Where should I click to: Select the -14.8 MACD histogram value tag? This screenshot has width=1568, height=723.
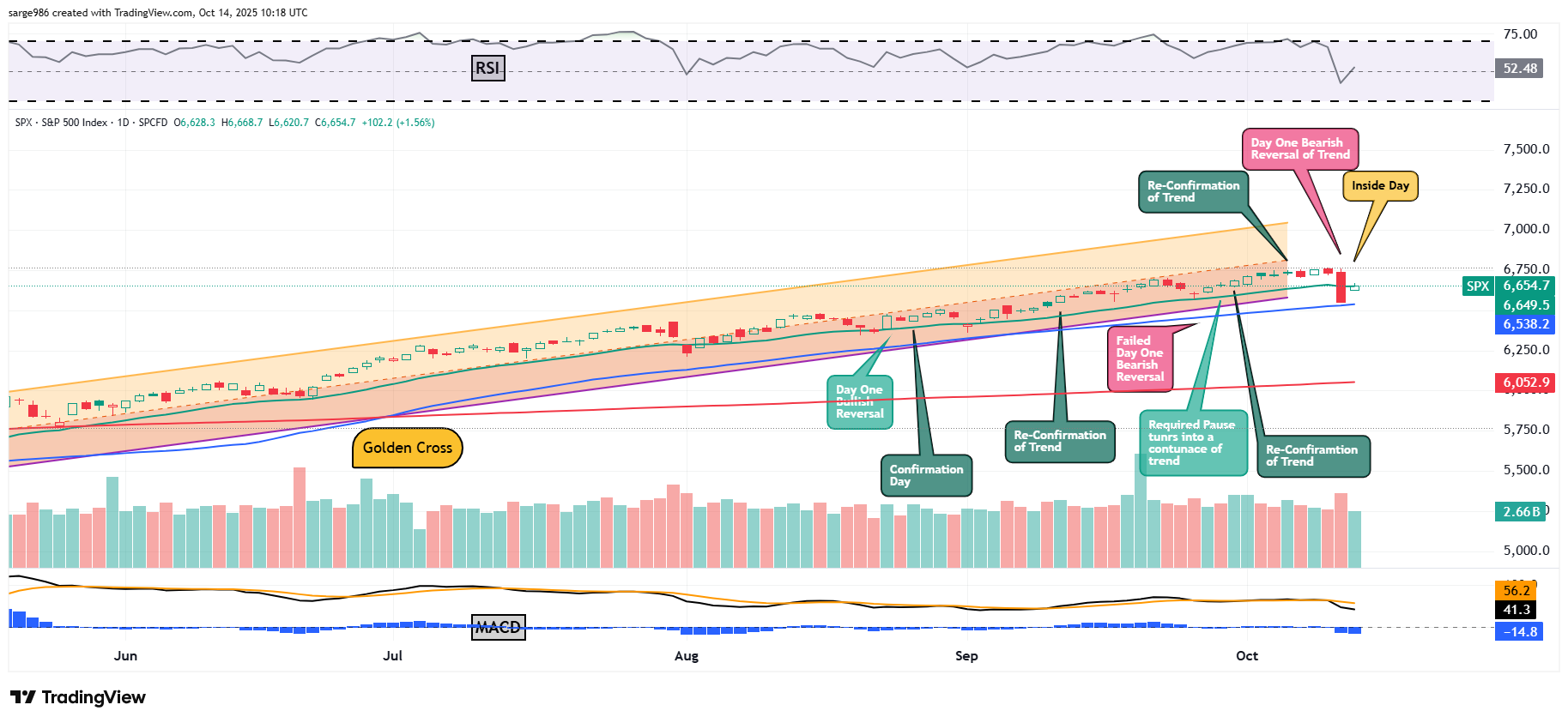tap(1518, 632)
